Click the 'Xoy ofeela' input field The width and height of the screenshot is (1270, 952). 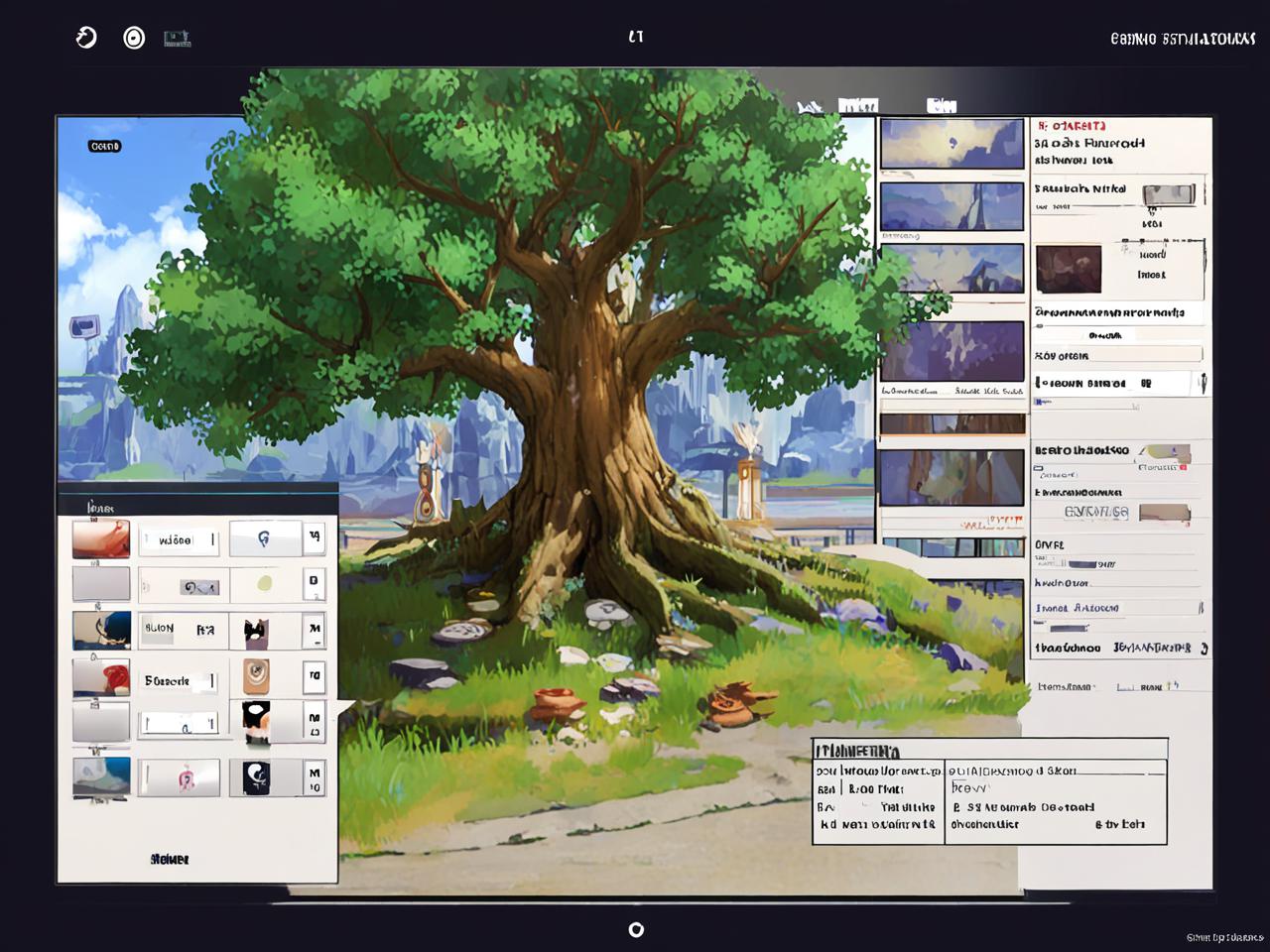point(1118,355)
